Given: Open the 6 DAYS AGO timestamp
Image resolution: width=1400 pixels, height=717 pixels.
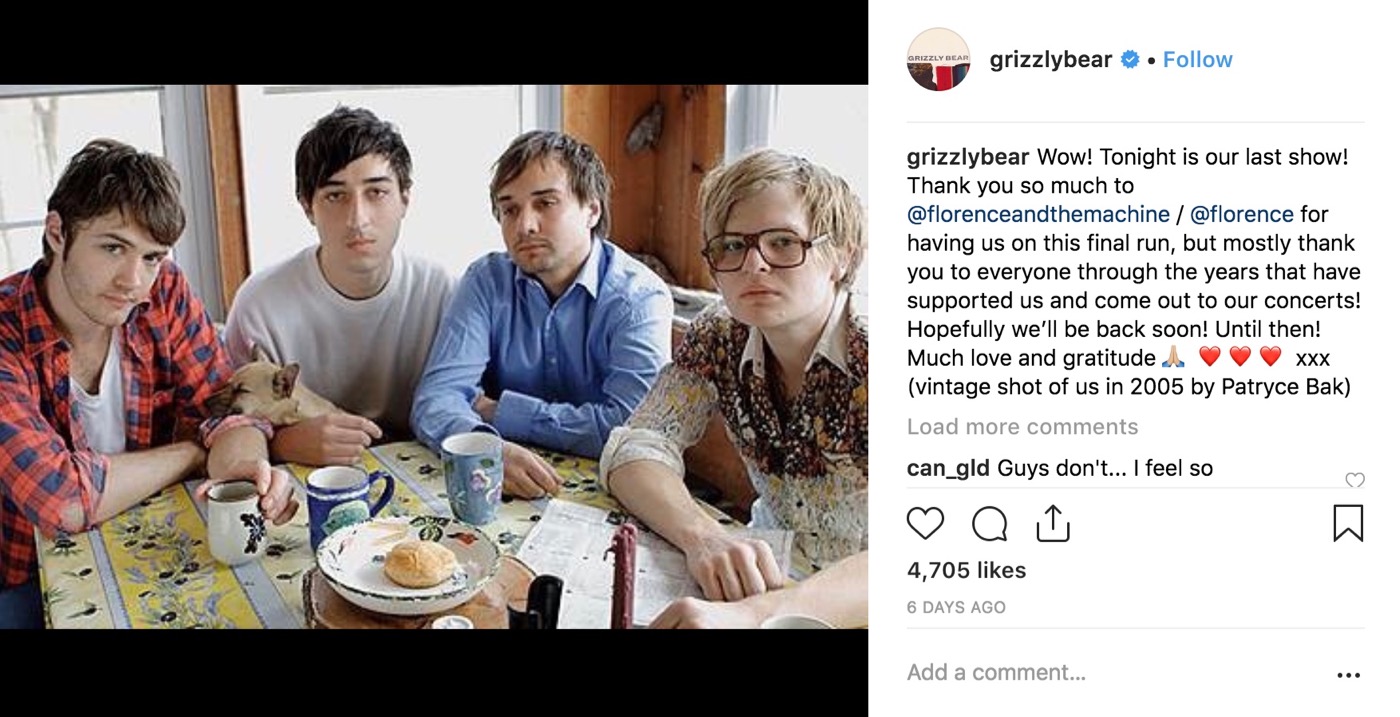Looking at the screenshot, I should 956,607.
